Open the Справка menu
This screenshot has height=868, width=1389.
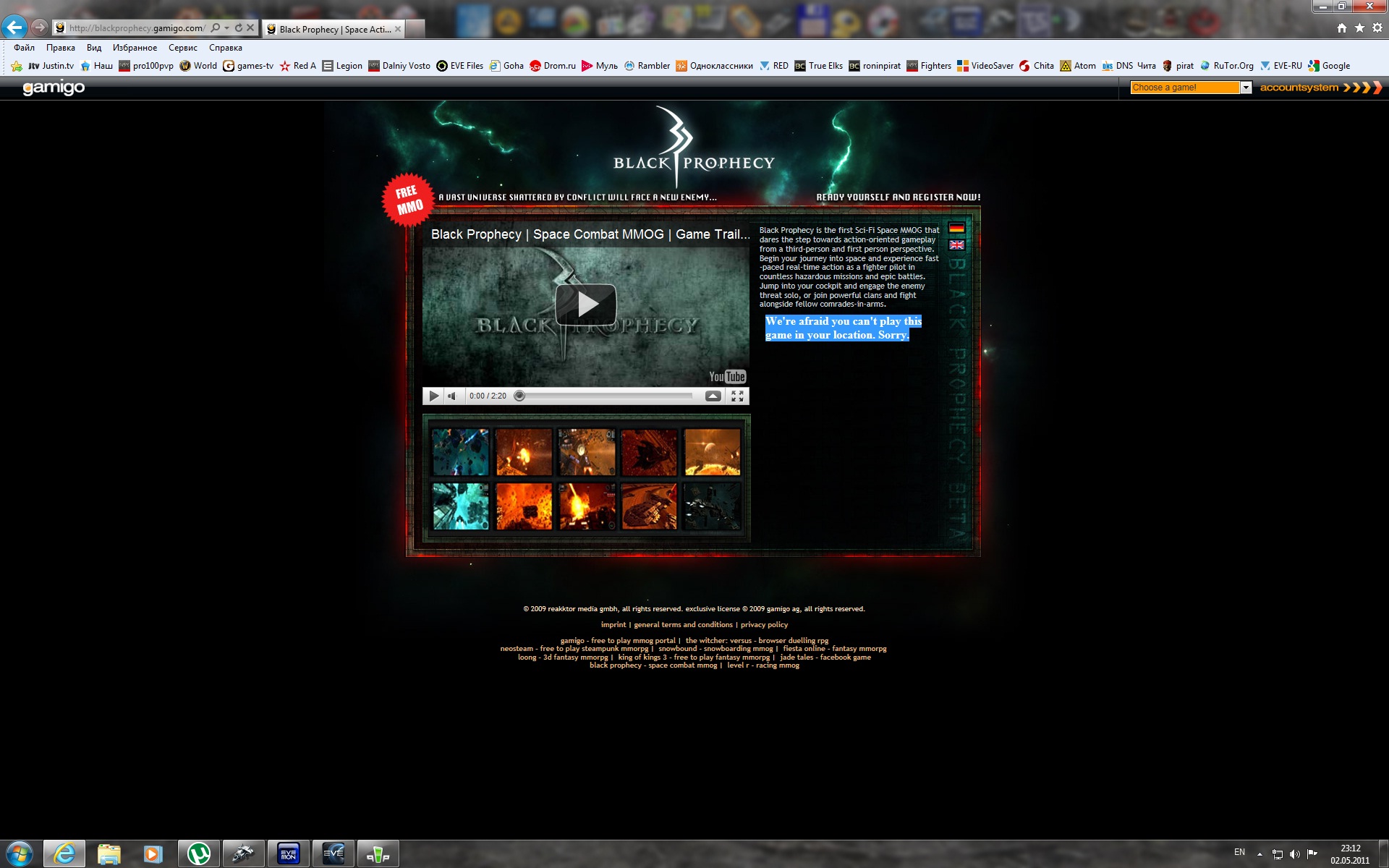pyautogui.click(x=226, y=48)
